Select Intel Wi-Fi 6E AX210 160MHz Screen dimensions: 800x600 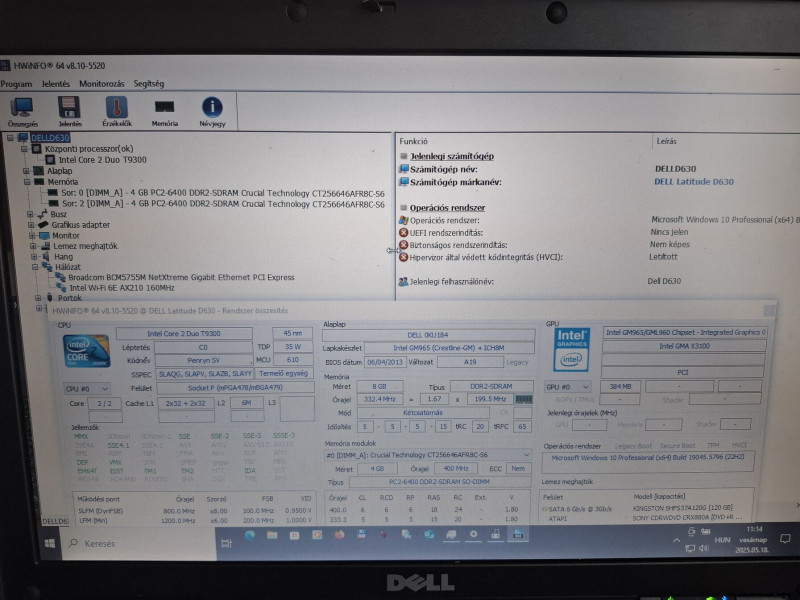122,288
